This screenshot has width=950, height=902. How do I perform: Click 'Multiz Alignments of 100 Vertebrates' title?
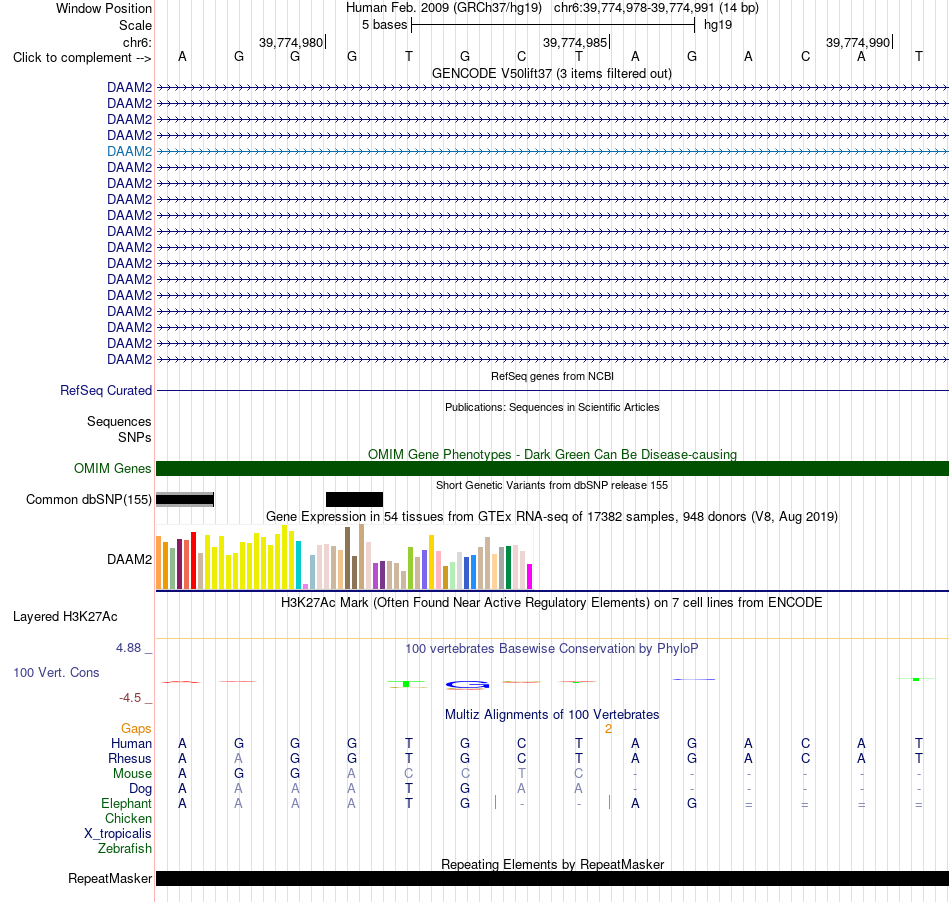[552, 715]
